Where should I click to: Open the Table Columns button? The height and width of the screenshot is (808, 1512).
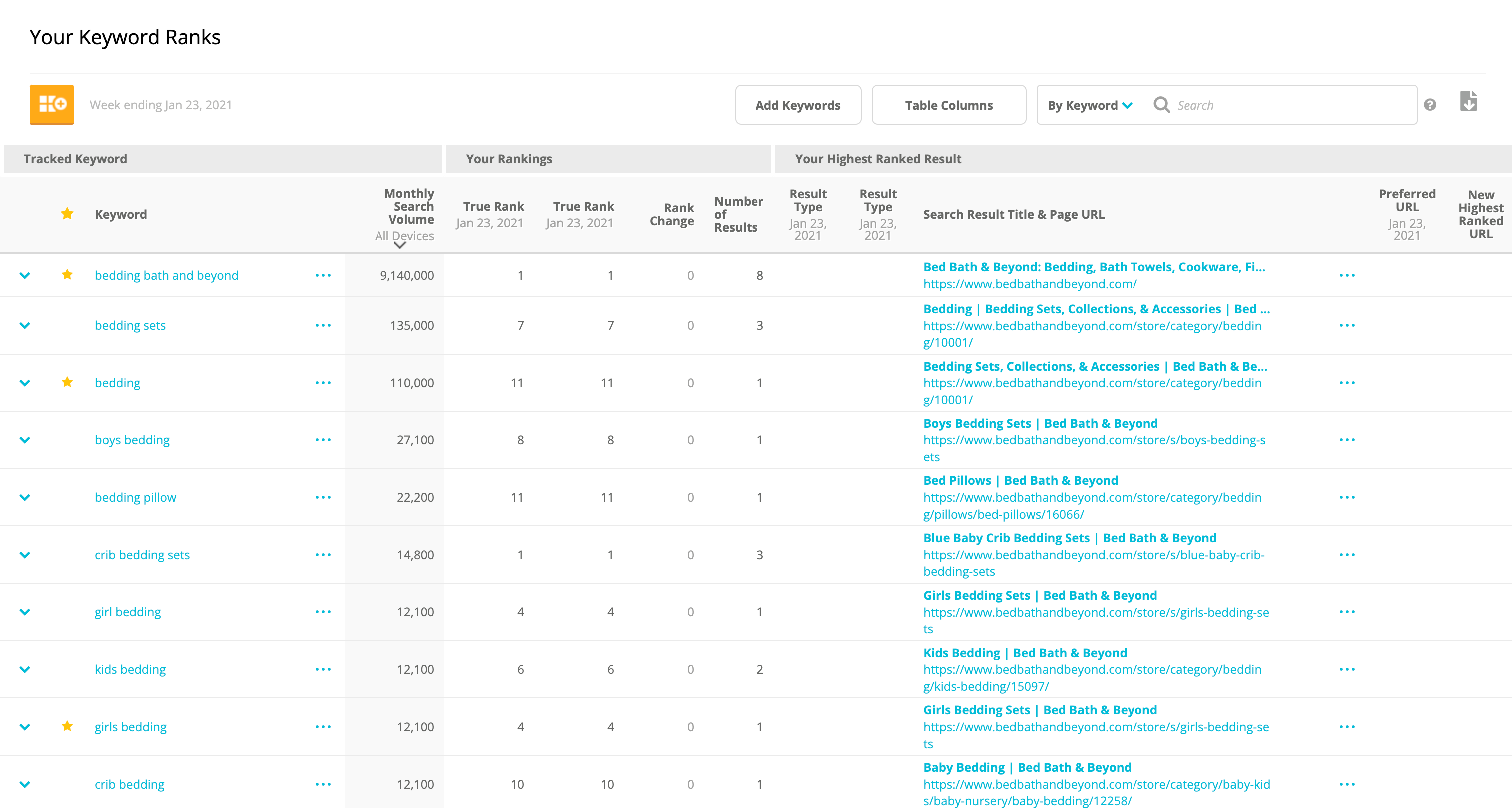(x=949, y=105)
